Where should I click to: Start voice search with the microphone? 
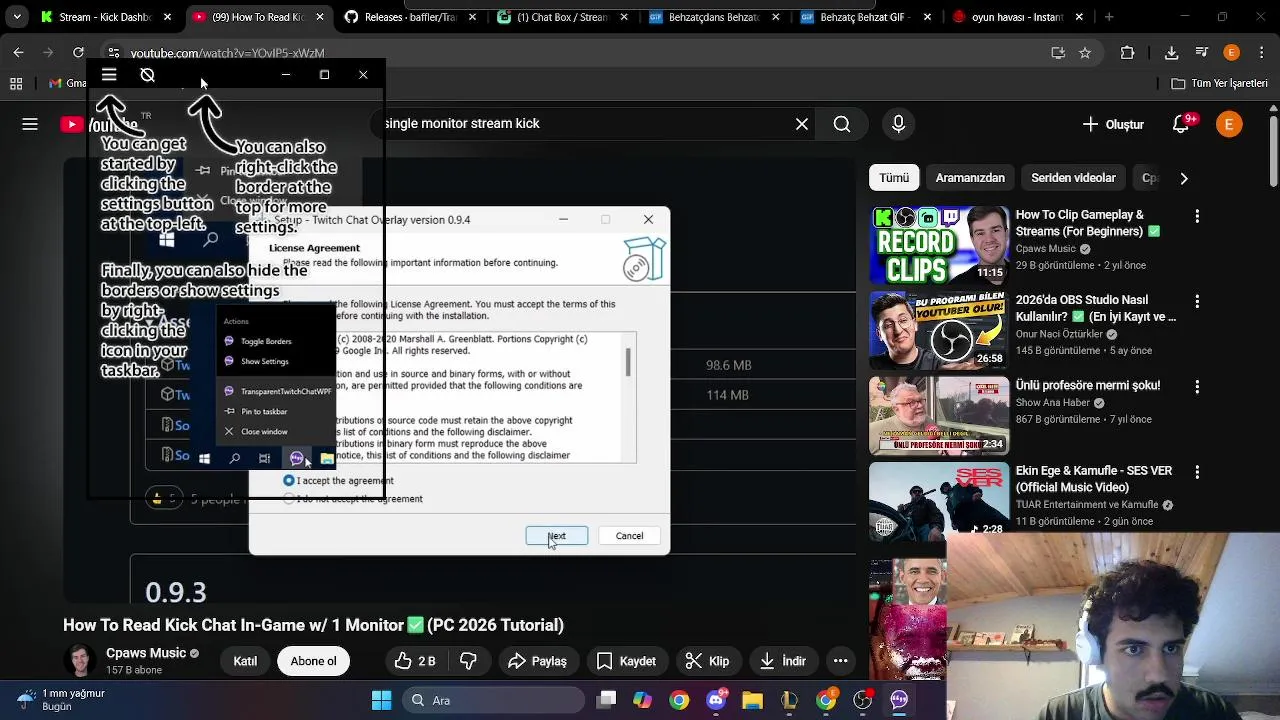898,124
